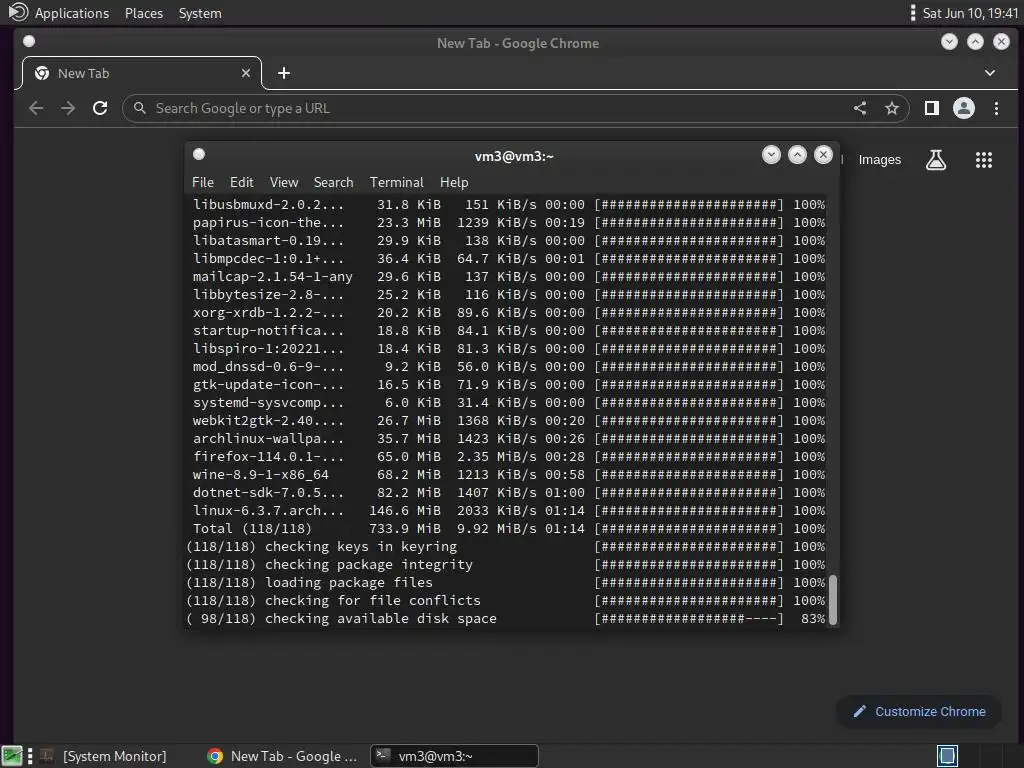This screenshot has width=1024, height=768.
Task: Close the New Tab tab
Action: click(246, 73)
